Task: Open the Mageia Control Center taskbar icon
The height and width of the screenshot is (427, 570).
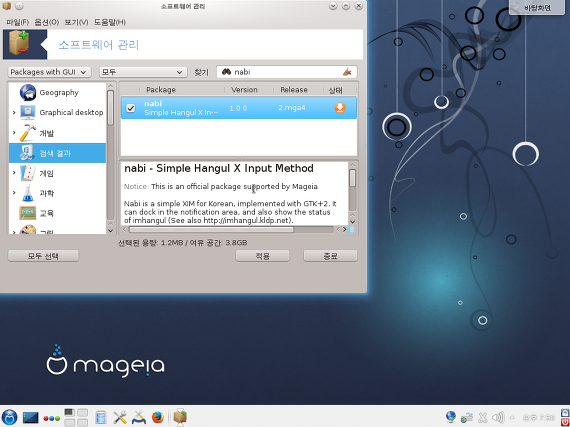Action: [x=139, y=417]
